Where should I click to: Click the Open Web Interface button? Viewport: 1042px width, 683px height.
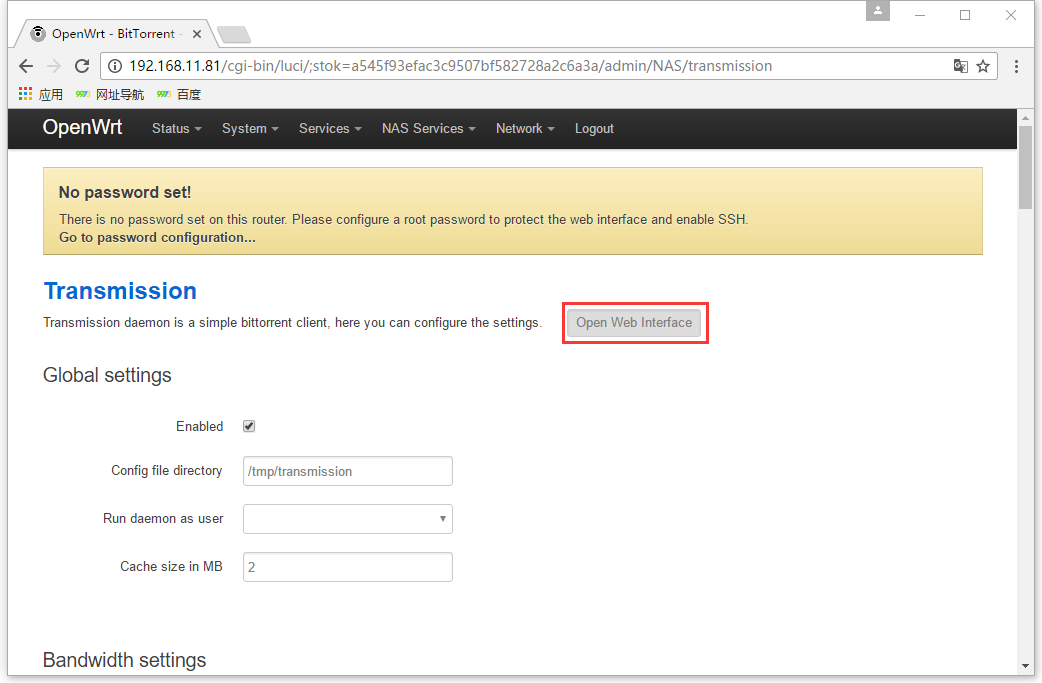tap(634, 323)
